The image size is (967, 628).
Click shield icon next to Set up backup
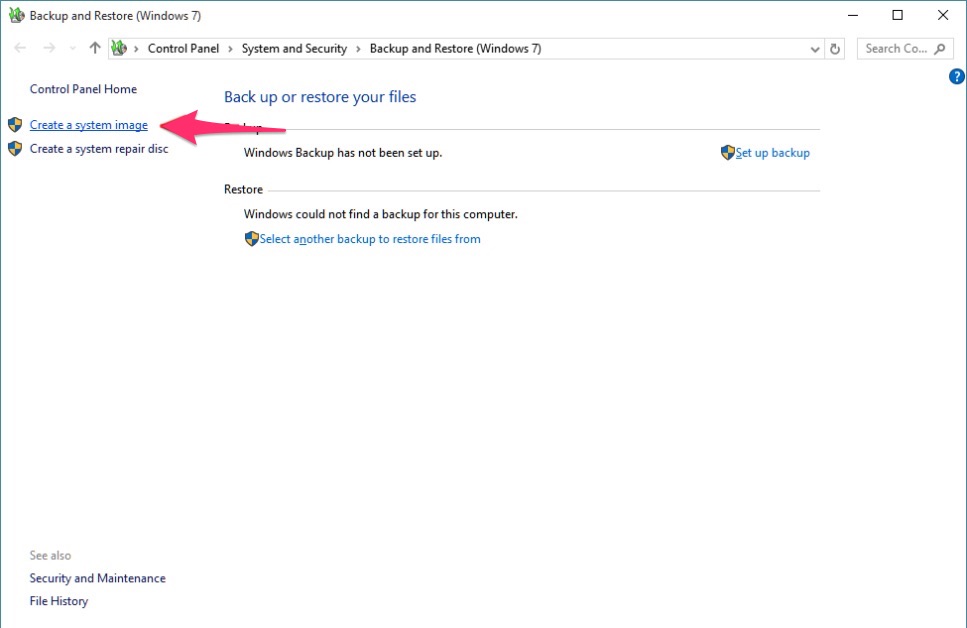[x=728, y=152]
